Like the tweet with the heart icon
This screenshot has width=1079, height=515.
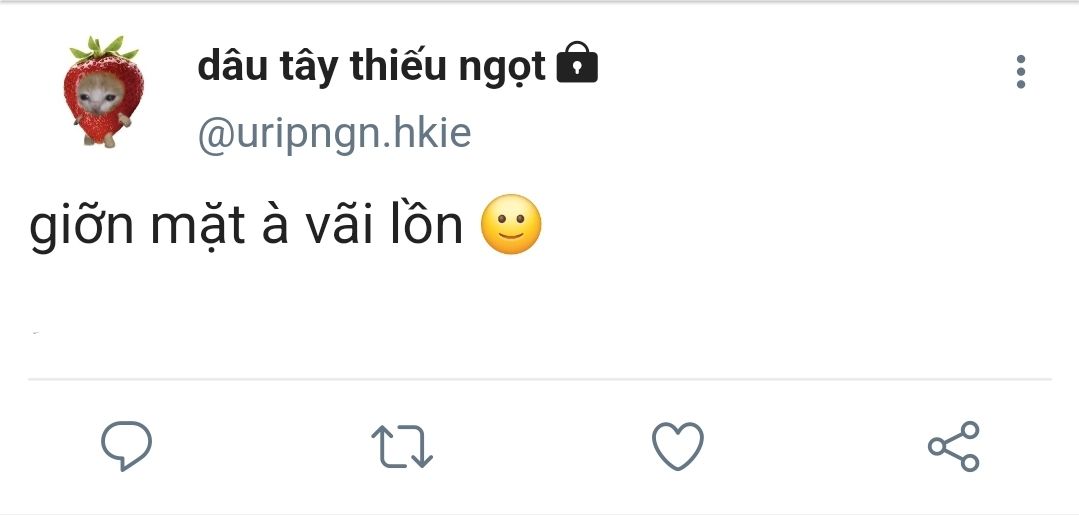[x=678, y=446]
